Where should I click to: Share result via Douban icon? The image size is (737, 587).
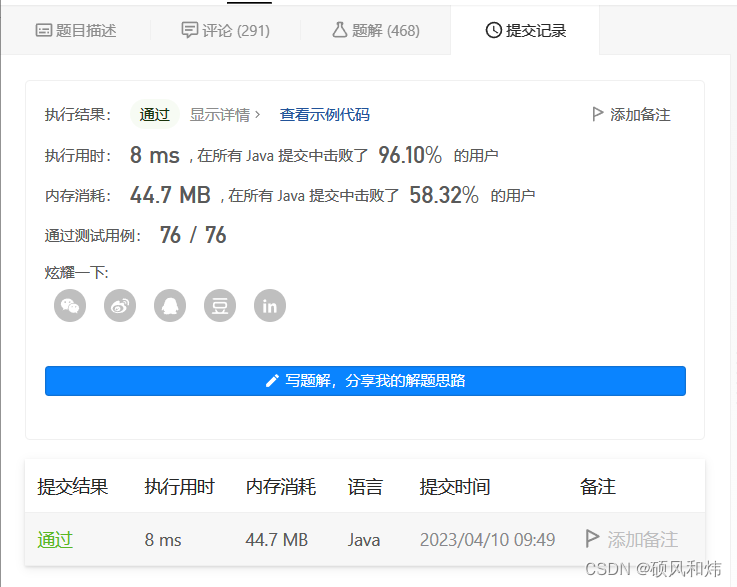(x=220, y=305)
